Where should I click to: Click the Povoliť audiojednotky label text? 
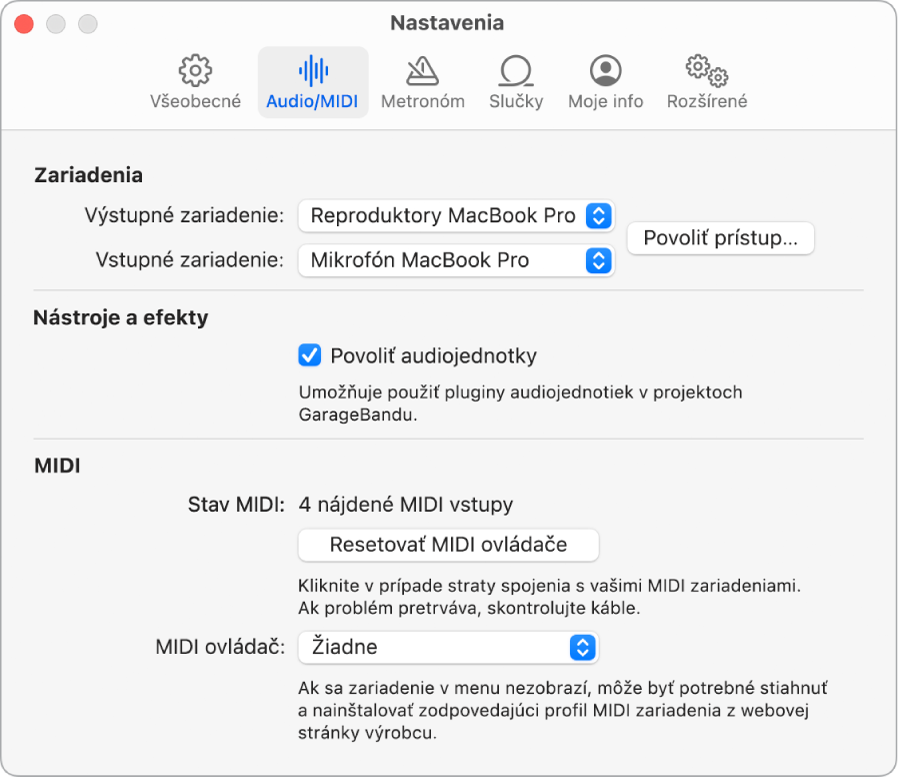(x=433, y=356)
